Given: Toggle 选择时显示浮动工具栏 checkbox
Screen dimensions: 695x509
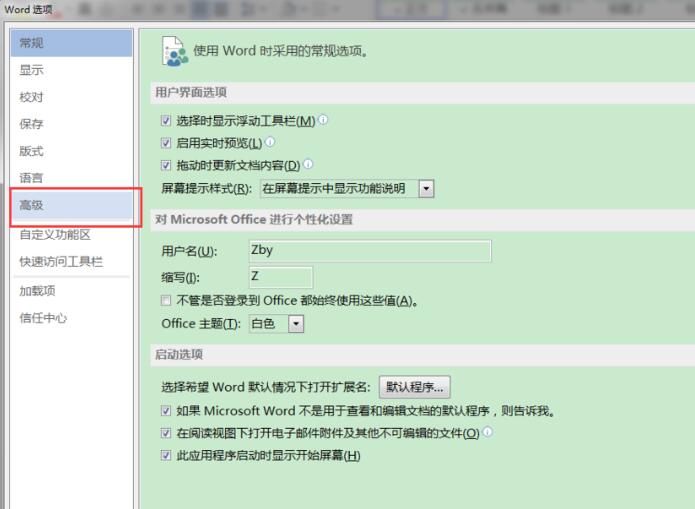Looking at the screenshot, I should 166,121.
